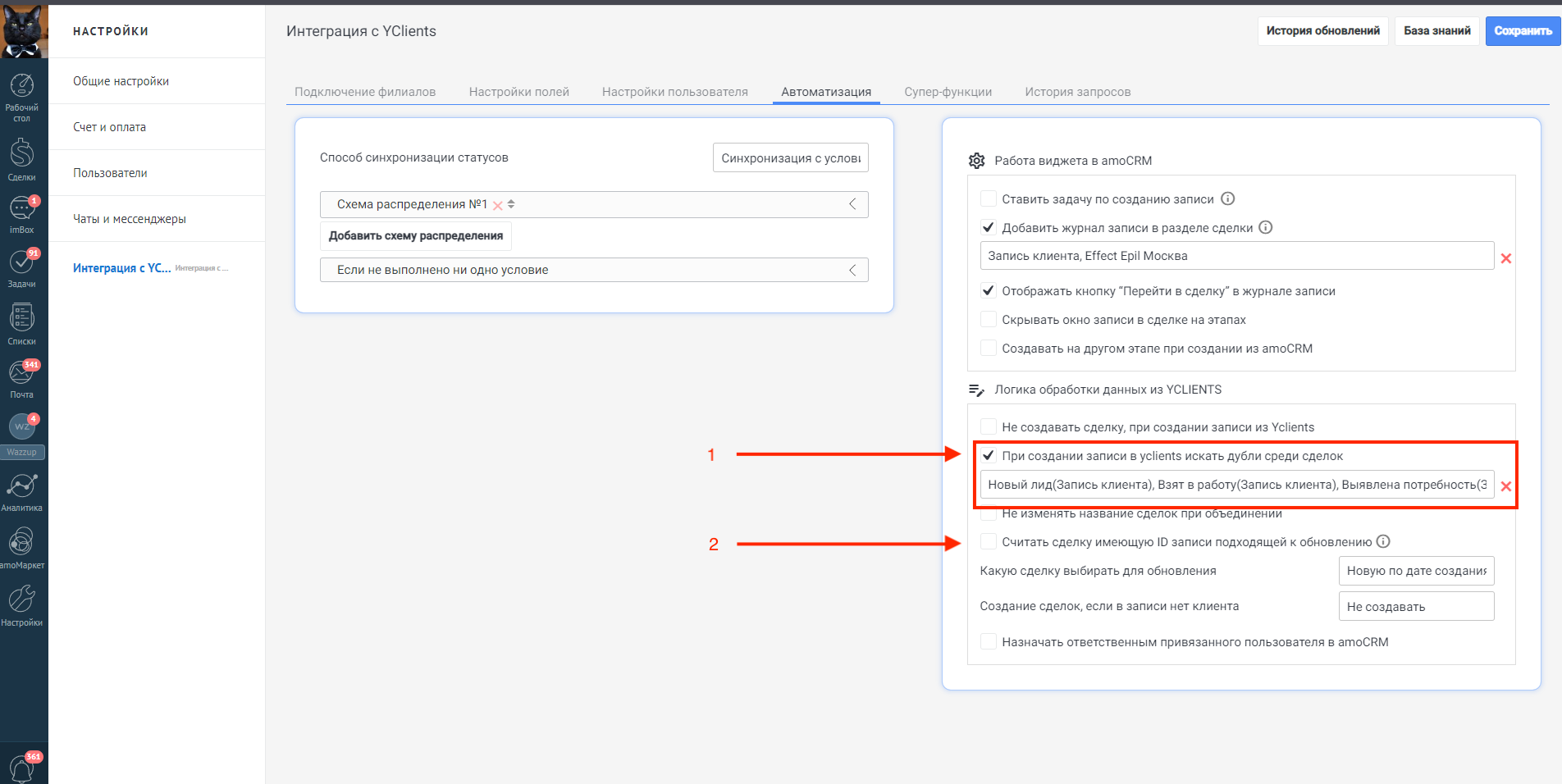Image resolution: width=1562 pixels, height=784 pixels.
Task: Open imBox in the sidebar
Action: (x=22, y=215)
